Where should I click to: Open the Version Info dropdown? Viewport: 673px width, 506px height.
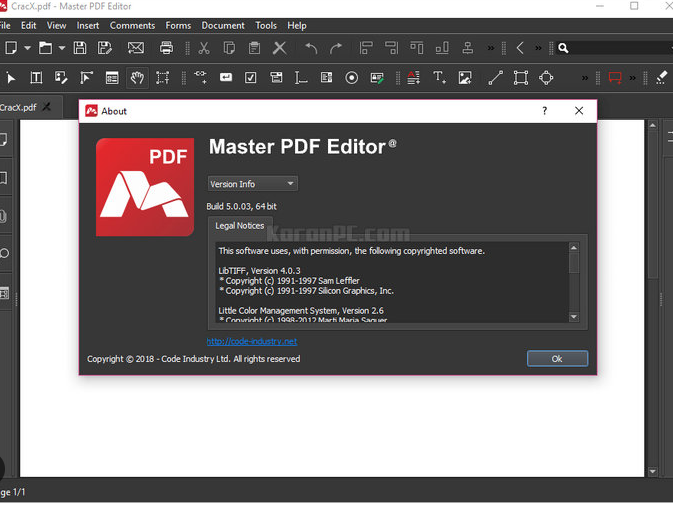[x=252, y=184]
